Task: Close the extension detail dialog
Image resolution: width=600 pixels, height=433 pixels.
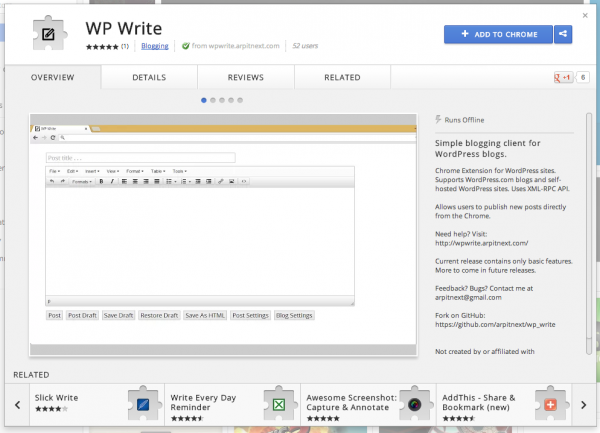Action: click(x=585, y=15)
